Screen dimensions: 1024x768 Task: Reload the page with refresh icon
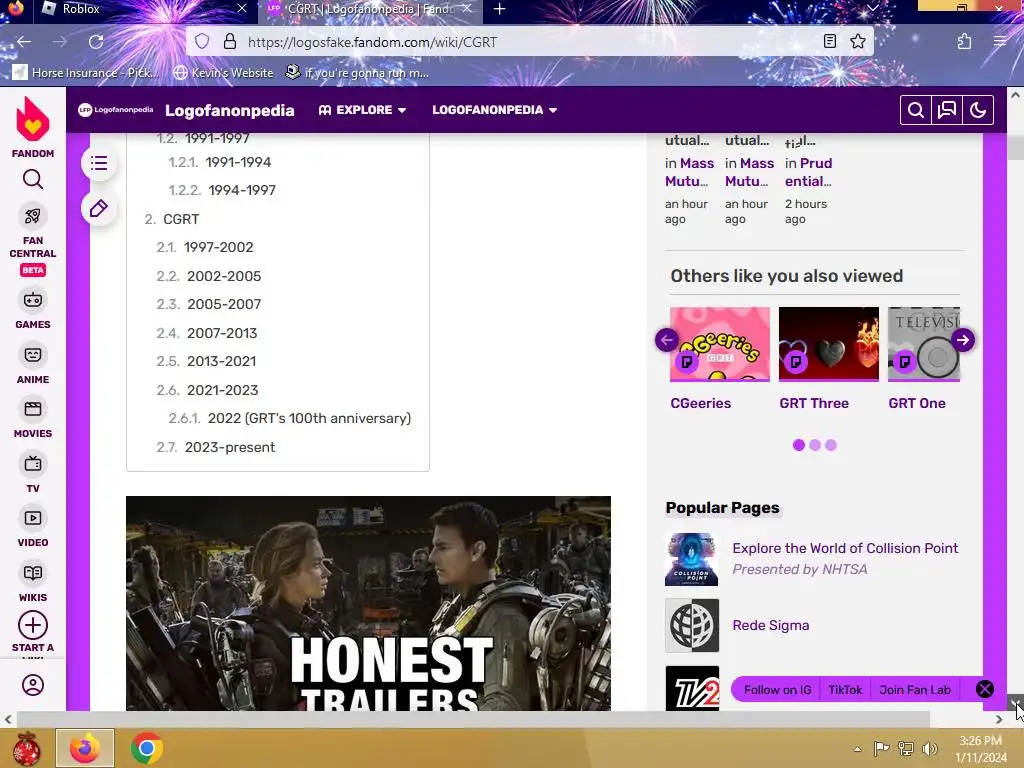point(96,42)
